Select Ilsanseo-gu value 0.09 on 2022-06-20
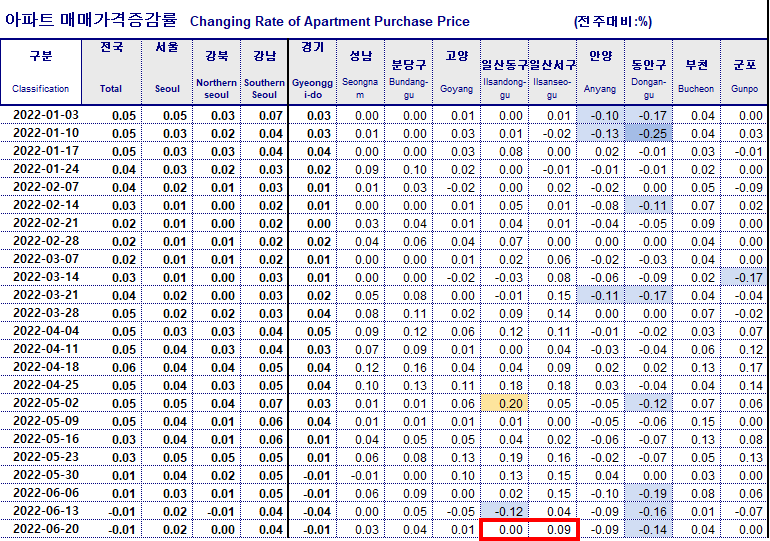Viewport: 770px width, 541px height. coord(552,529)
